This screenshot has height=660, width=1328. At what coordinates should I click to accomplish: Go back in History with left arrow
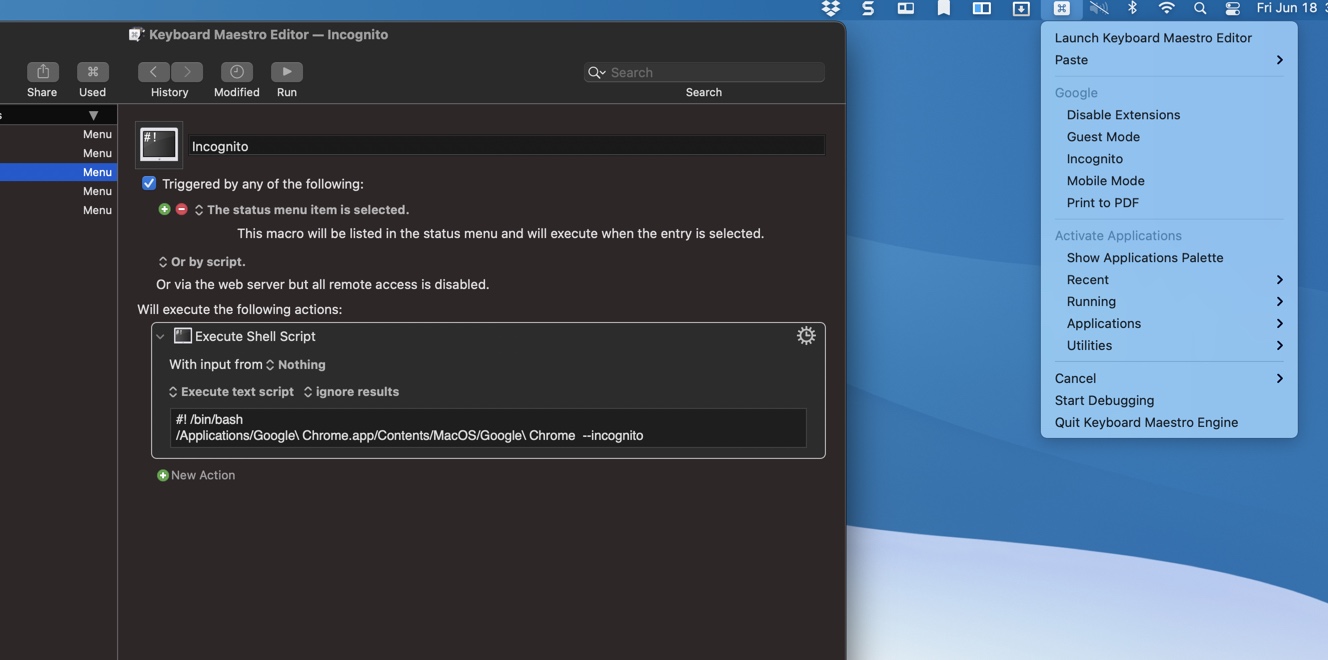pos(153,72)
